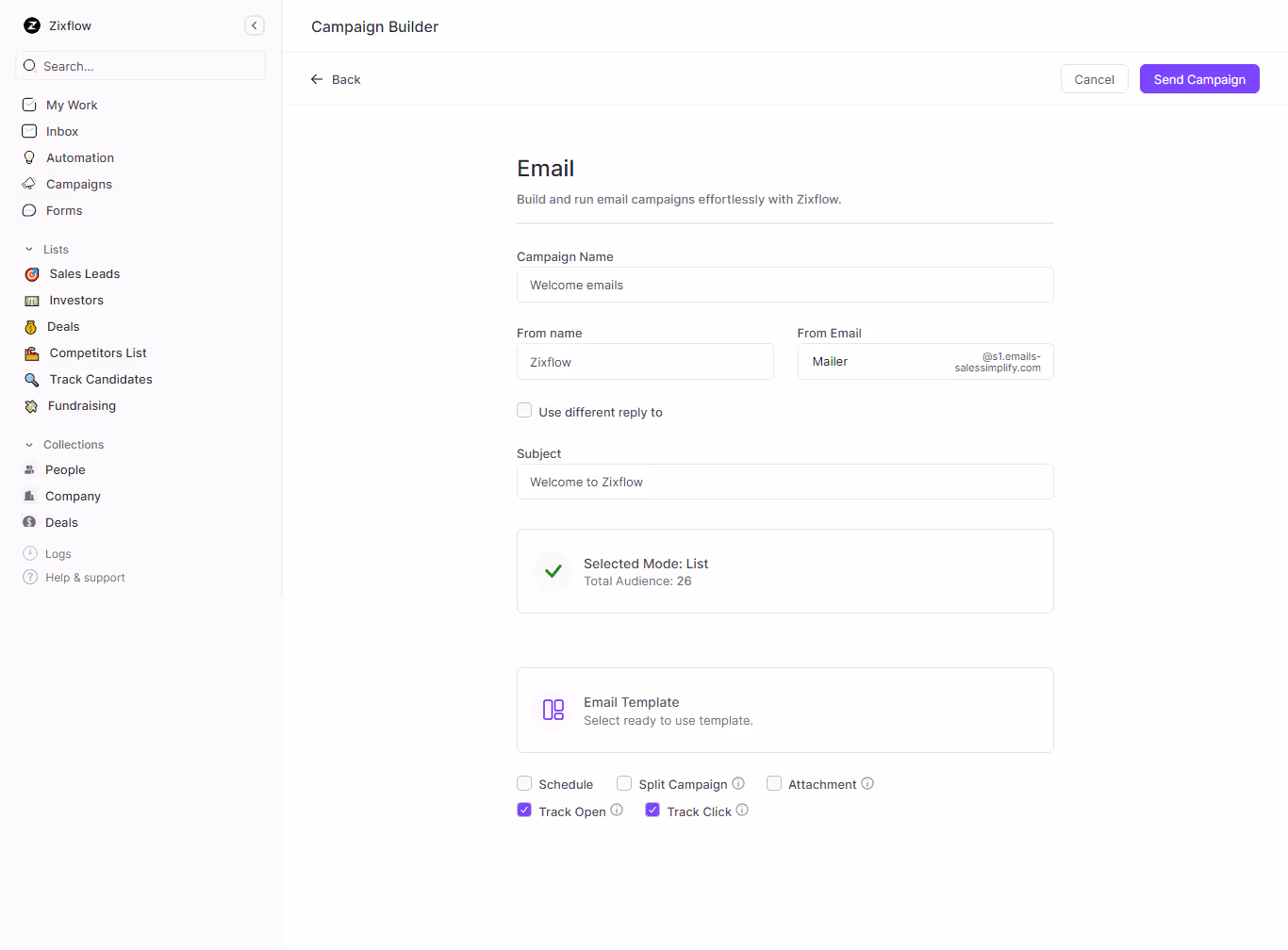The width and height of the screenshot is (1288, 950).
Task: Disable the Track Click checkbox
Action: tap(652, 810)
